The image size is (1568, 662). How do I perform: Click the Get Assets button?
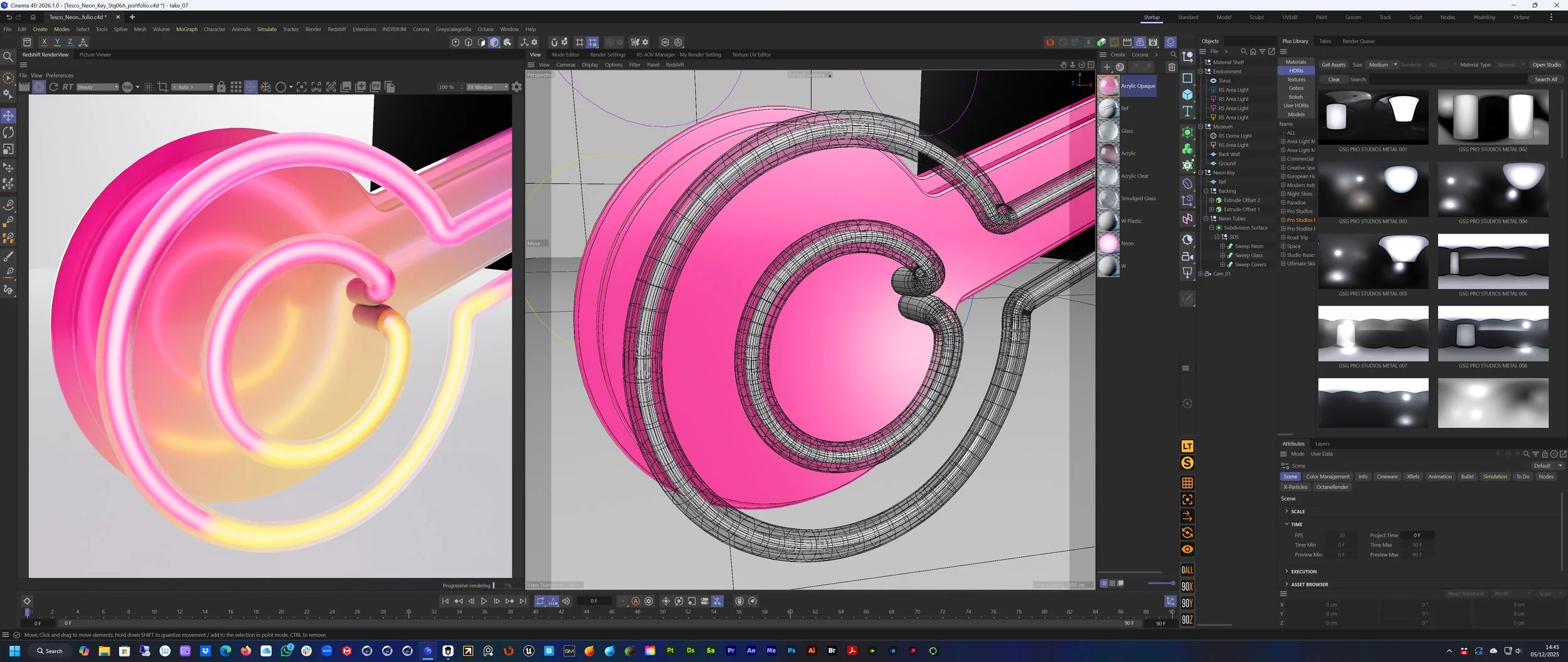click(x=1333, y=65)
